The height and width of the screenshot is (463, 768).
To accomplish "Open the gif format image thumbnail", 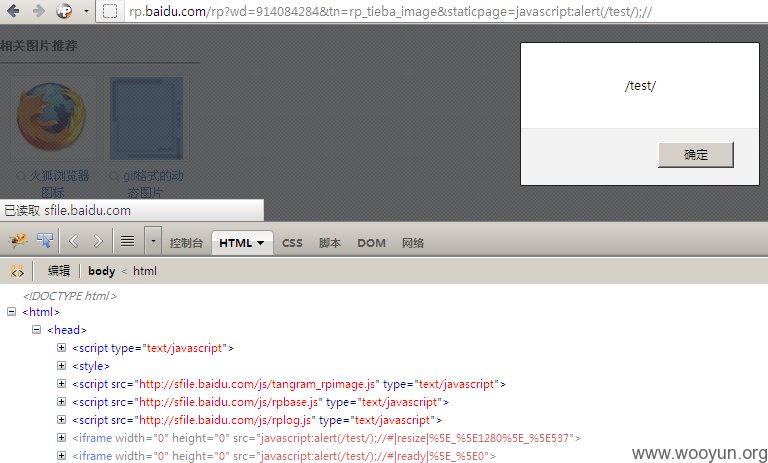I will pyautogui.click(x=146, y=118).
